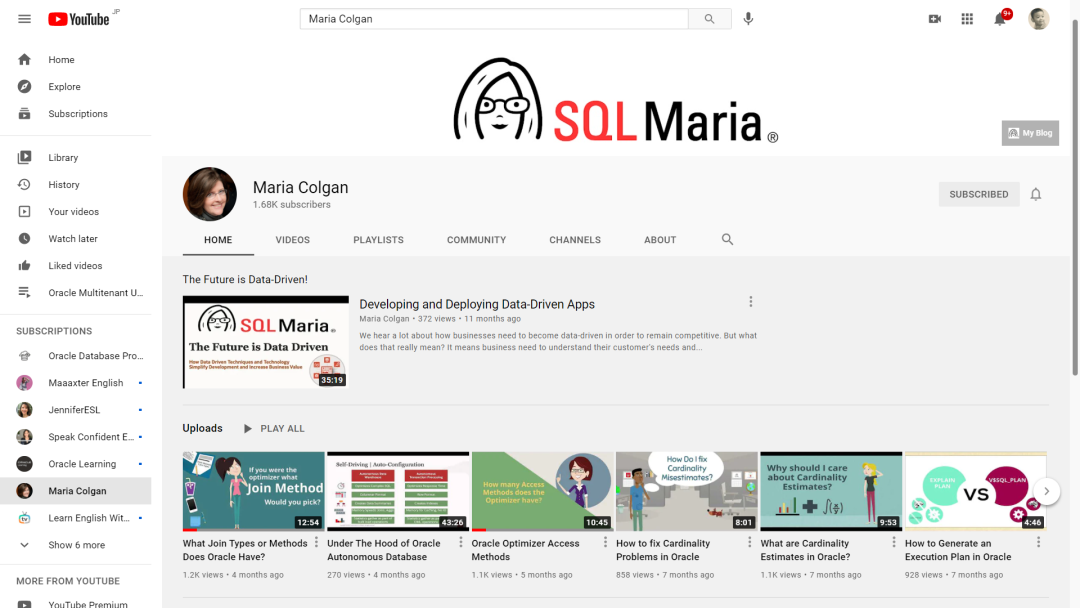Play the featured Future is Data Driven thumbnail
The width and height of the screenshot is (1080, 608).
tap(266, 342)
